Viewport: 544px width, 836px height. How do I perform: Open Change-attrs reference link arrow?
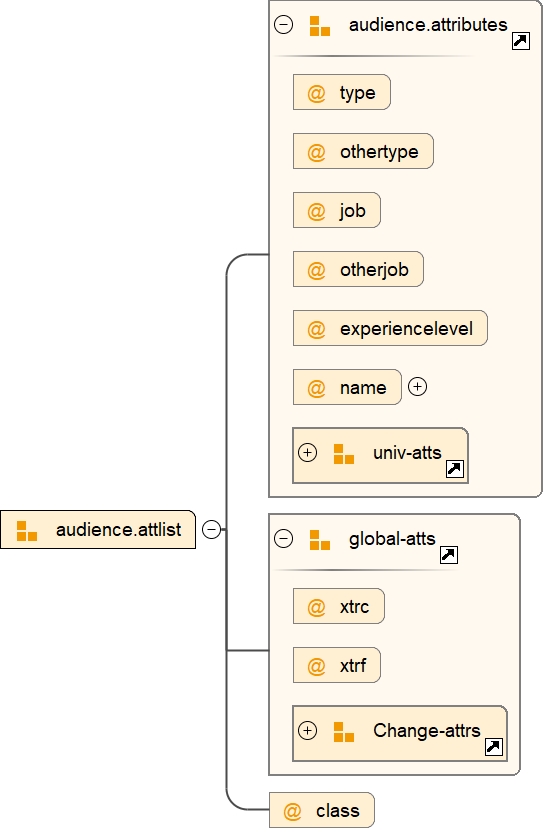[494, 747]
